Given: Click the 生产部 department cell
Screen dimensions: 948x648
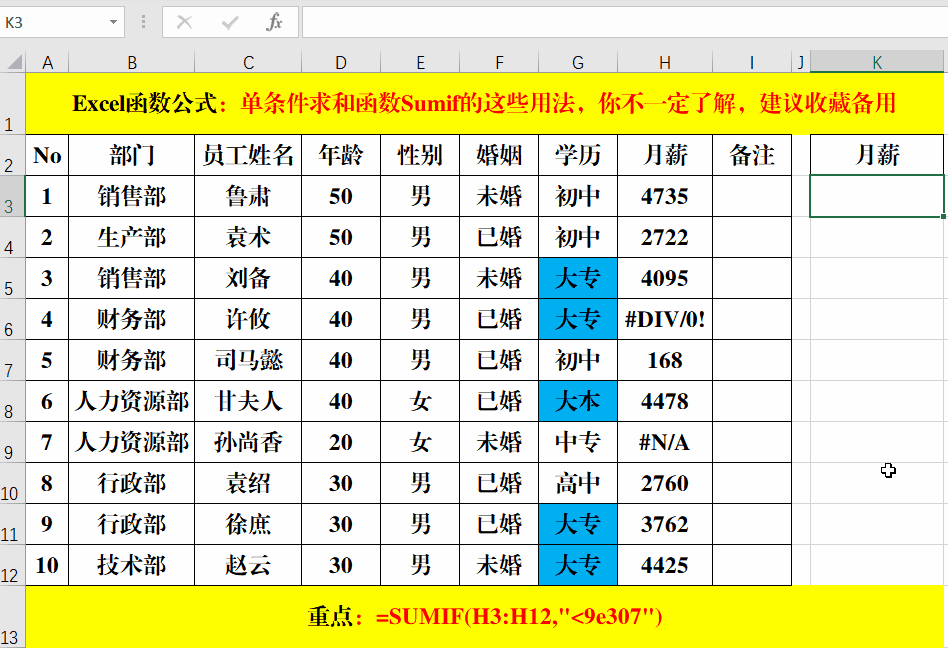Looking at the screenshot, I should [132, 238].
